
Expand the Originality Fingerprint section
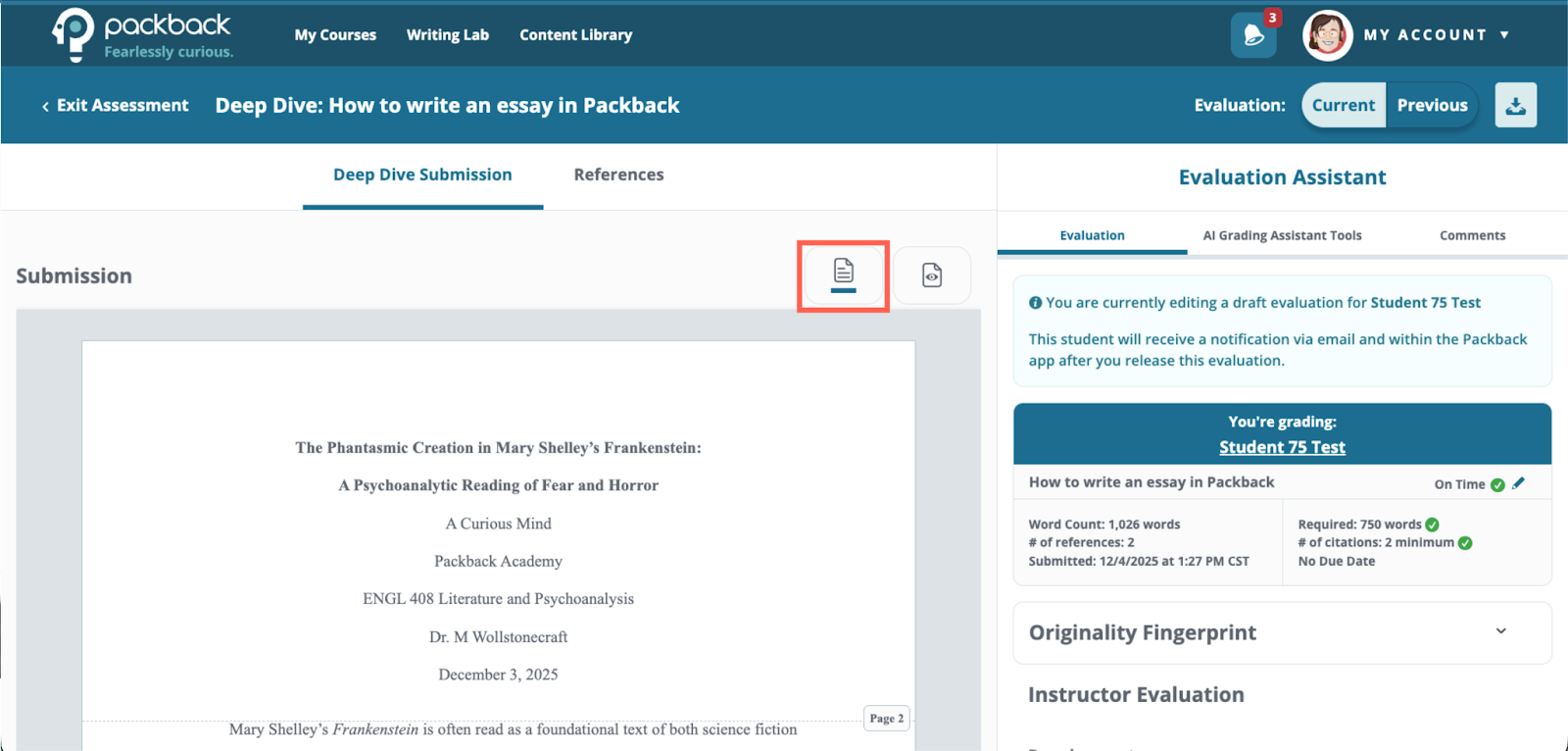click(1500, 632)
